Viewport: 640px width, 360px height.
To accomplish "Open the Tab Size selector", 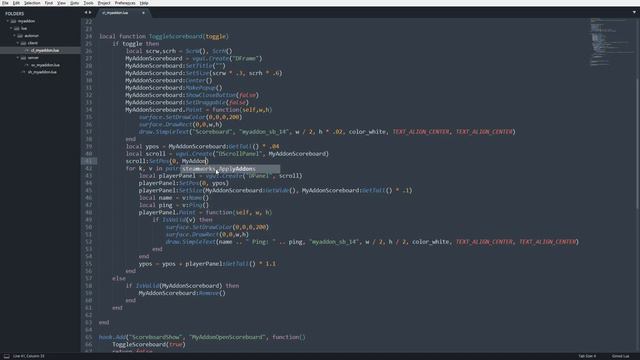I will point(587,356).
